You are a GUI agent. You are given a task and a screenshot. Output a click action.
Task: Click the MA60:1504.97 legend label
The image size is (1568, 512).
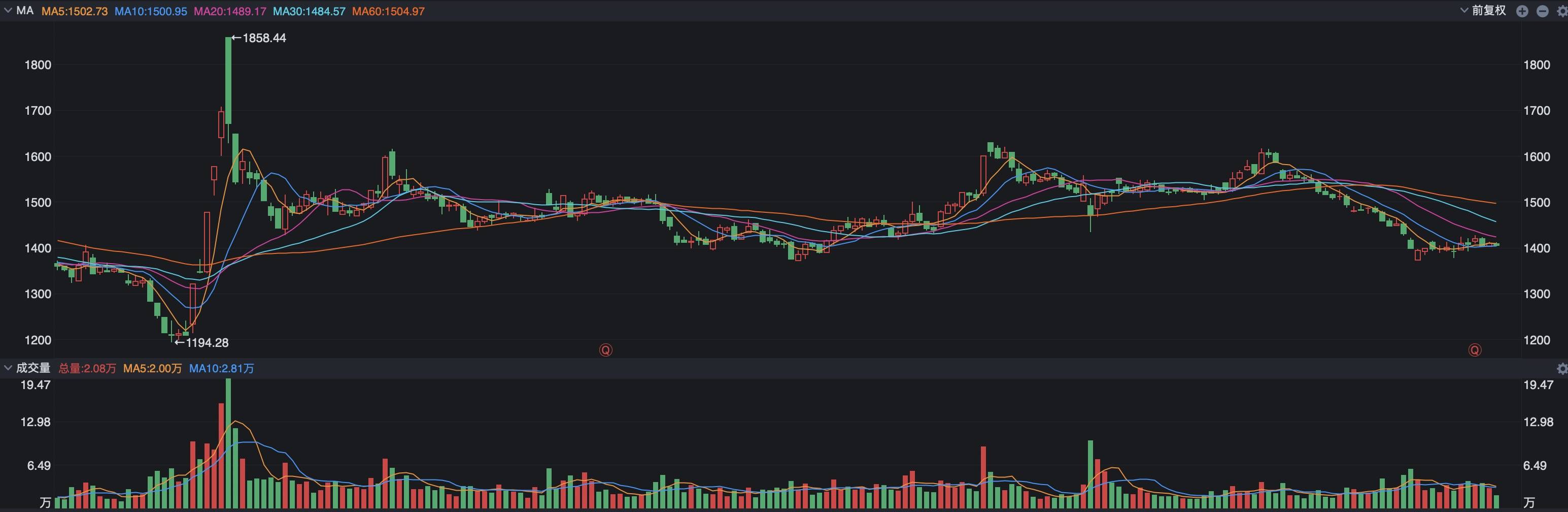[388, 11]
